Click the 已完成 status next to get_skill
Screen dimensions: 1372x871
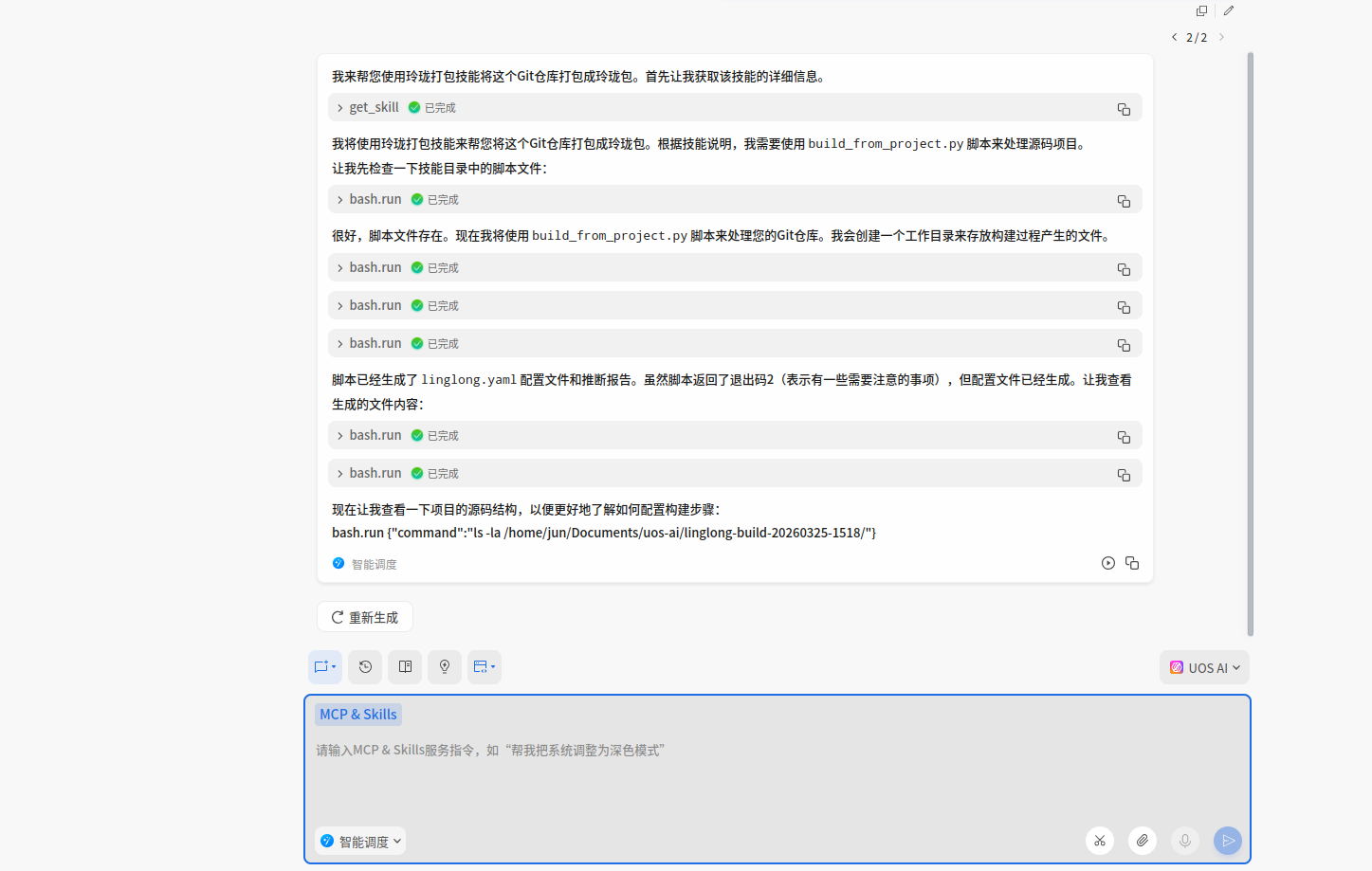[x=440, y=108]
